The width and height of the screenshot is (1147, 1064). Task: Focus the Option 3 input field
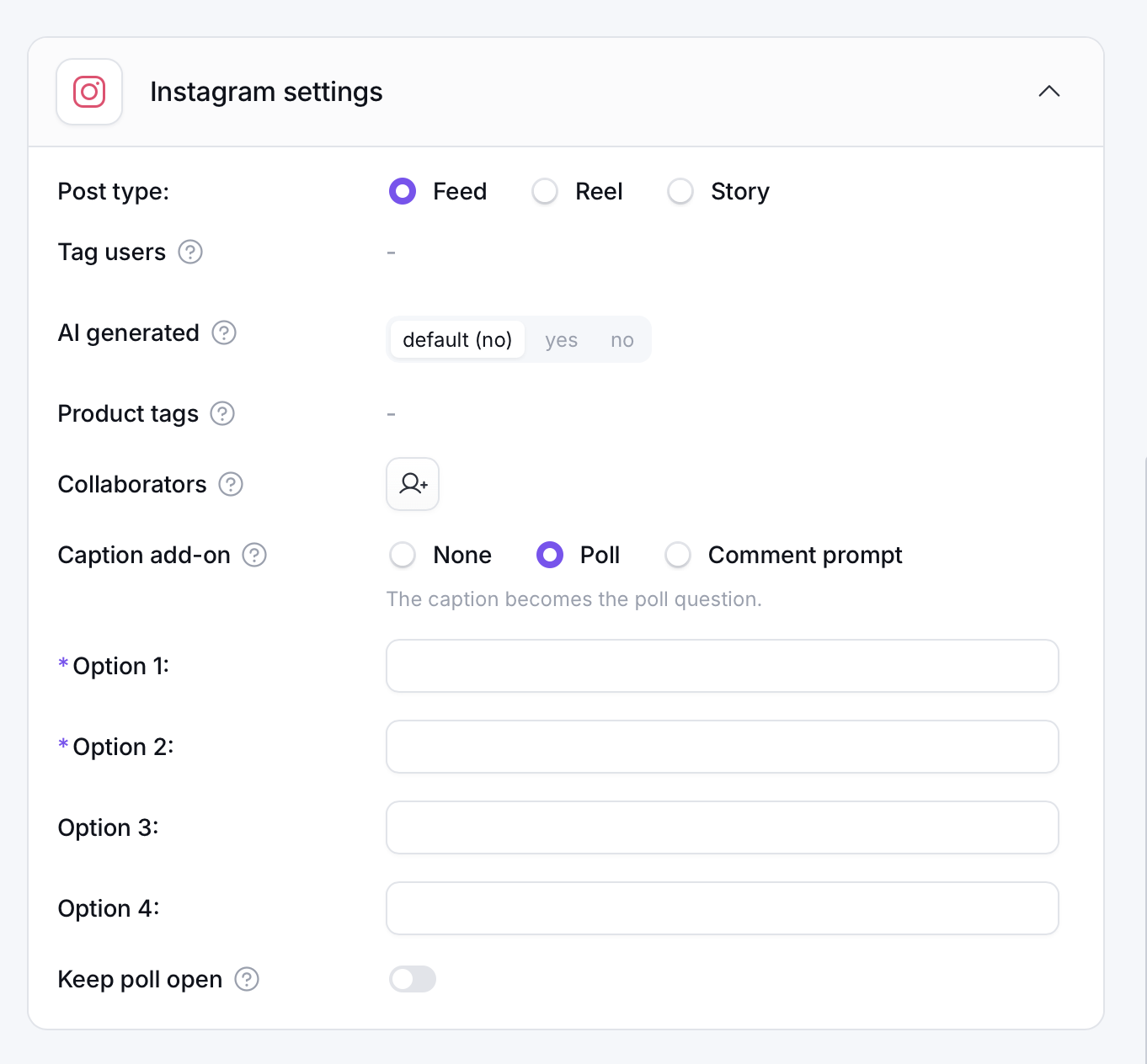coord(723,827)
